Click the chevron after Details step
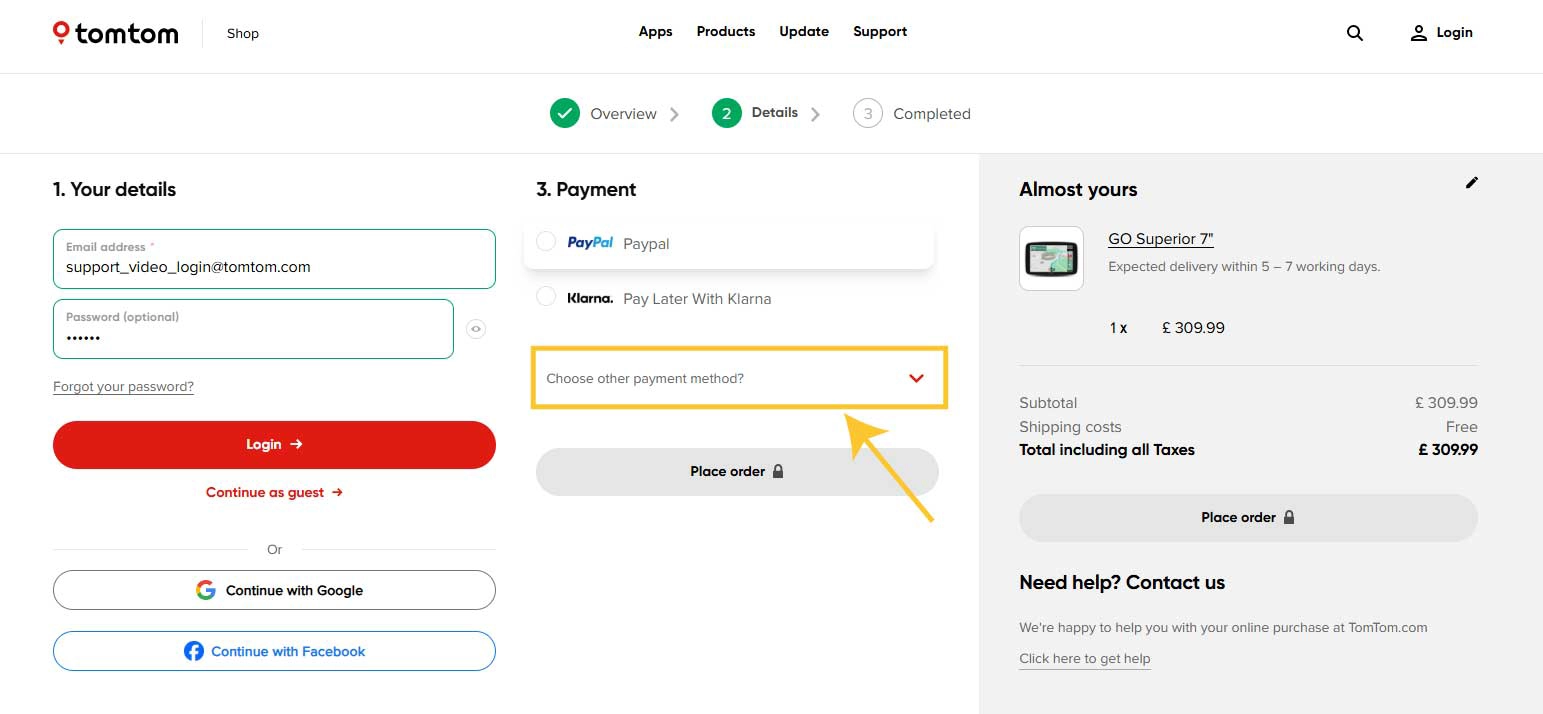1543x714 pixels. (818, 113)
